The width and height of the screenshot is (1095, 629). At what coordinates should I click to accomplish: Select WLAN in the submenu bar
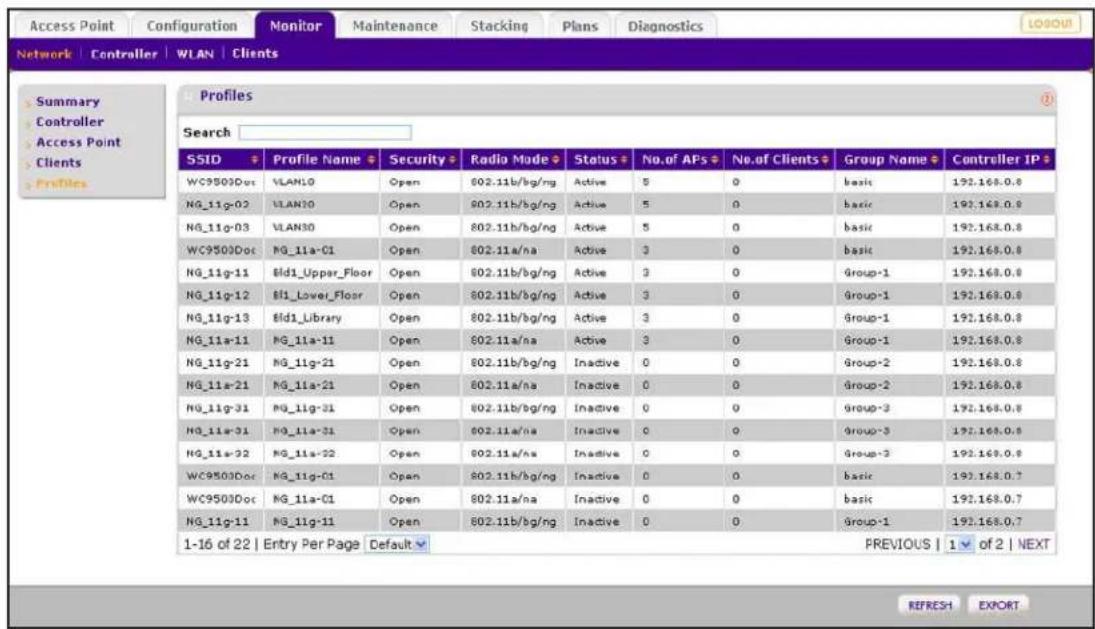[x=195, y=54]
